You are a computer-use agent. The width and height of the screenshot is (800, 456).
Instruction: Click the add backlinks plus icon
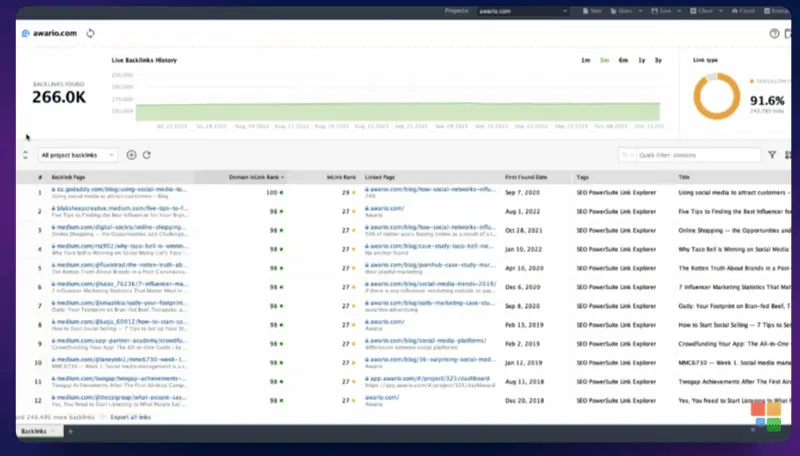click(131, 155)
